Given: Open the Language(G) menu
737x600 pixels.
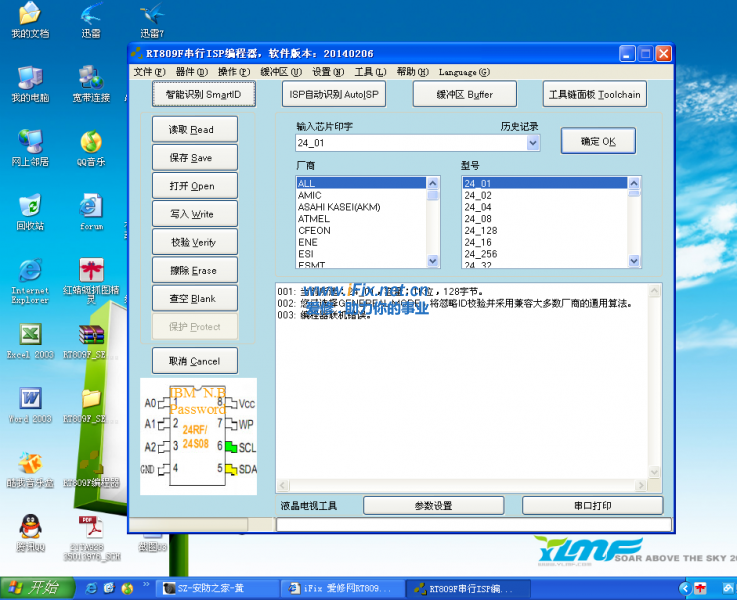Looking at the screenshot, I should (463, 72).
